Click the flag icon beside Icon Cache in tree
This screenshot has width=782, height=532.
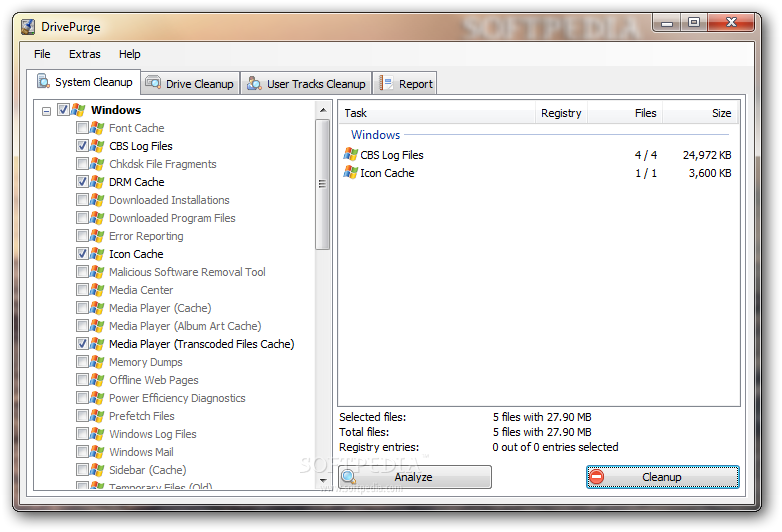(97, 254)
